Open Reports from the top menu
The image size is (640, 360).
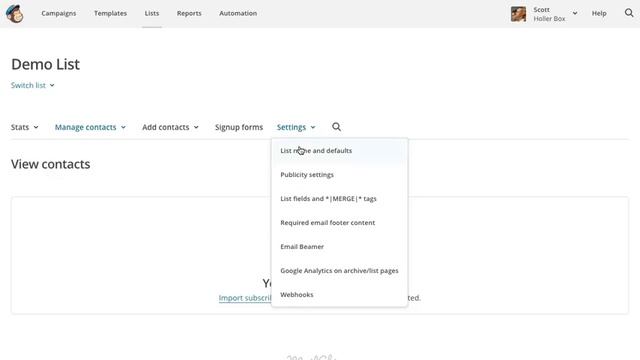[189, 13]
